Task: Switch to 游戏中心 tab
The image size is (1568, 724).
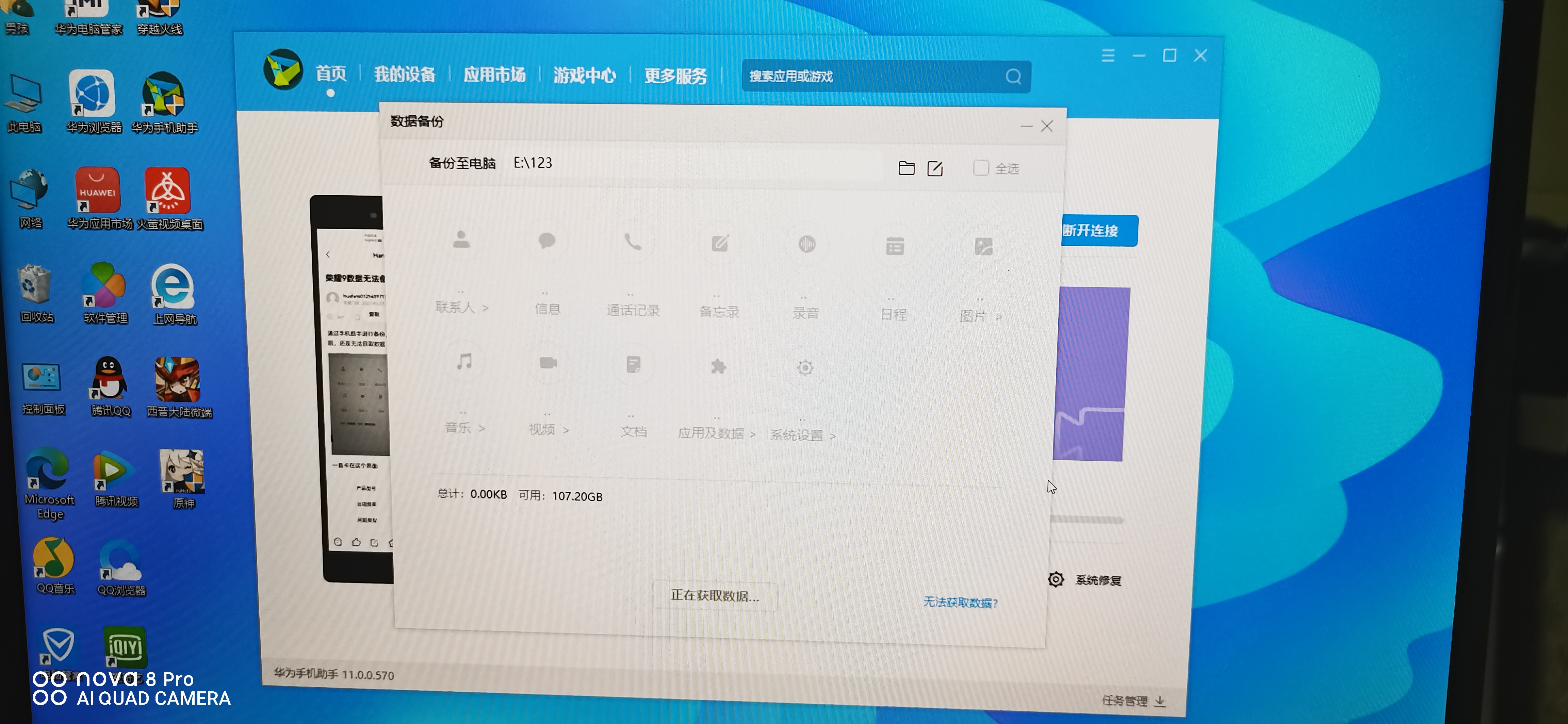Action: (x=584, y=76)
